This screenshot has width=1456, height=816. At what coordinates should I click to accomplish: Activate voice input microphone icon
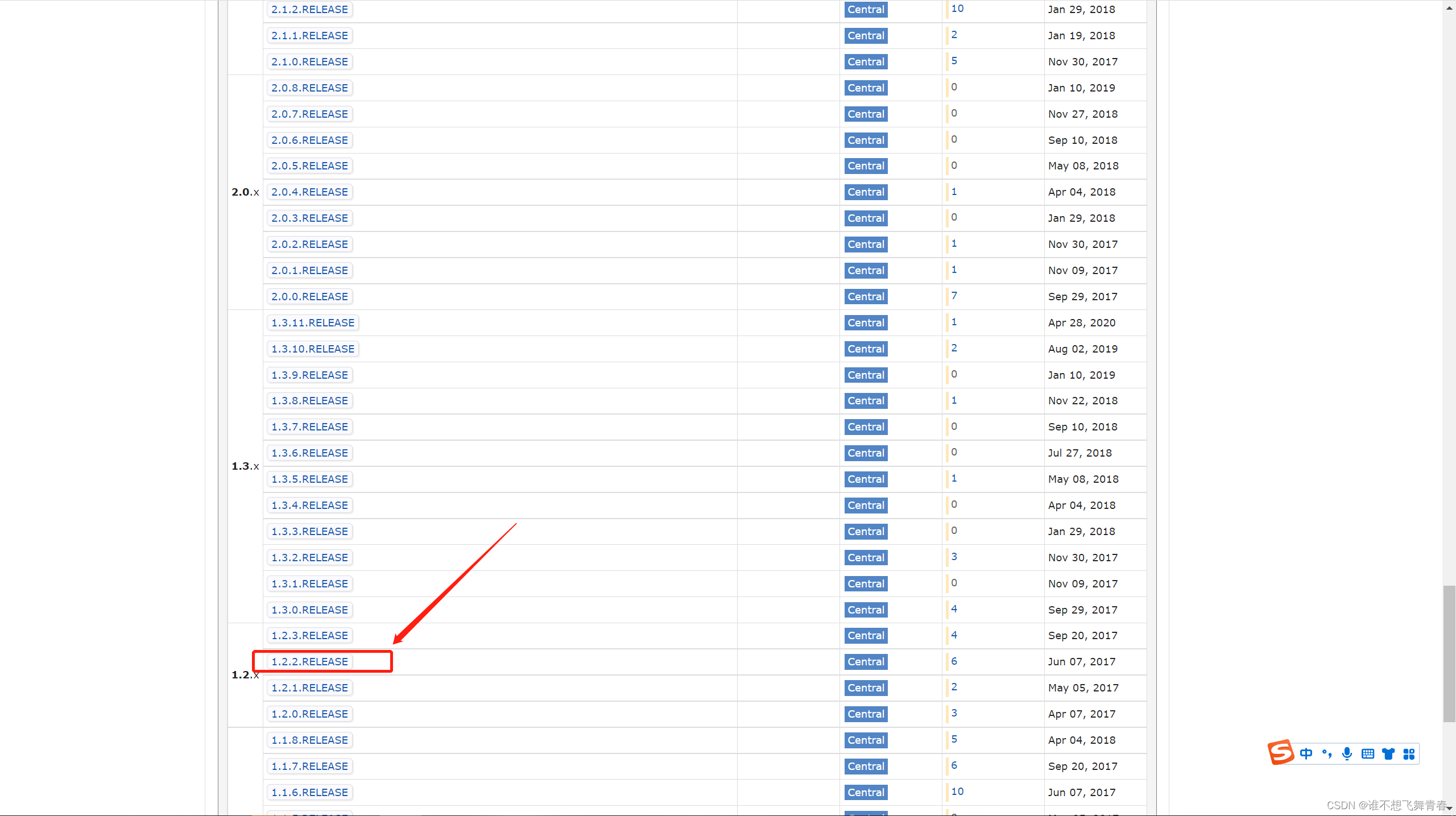tap(1347, 754)
